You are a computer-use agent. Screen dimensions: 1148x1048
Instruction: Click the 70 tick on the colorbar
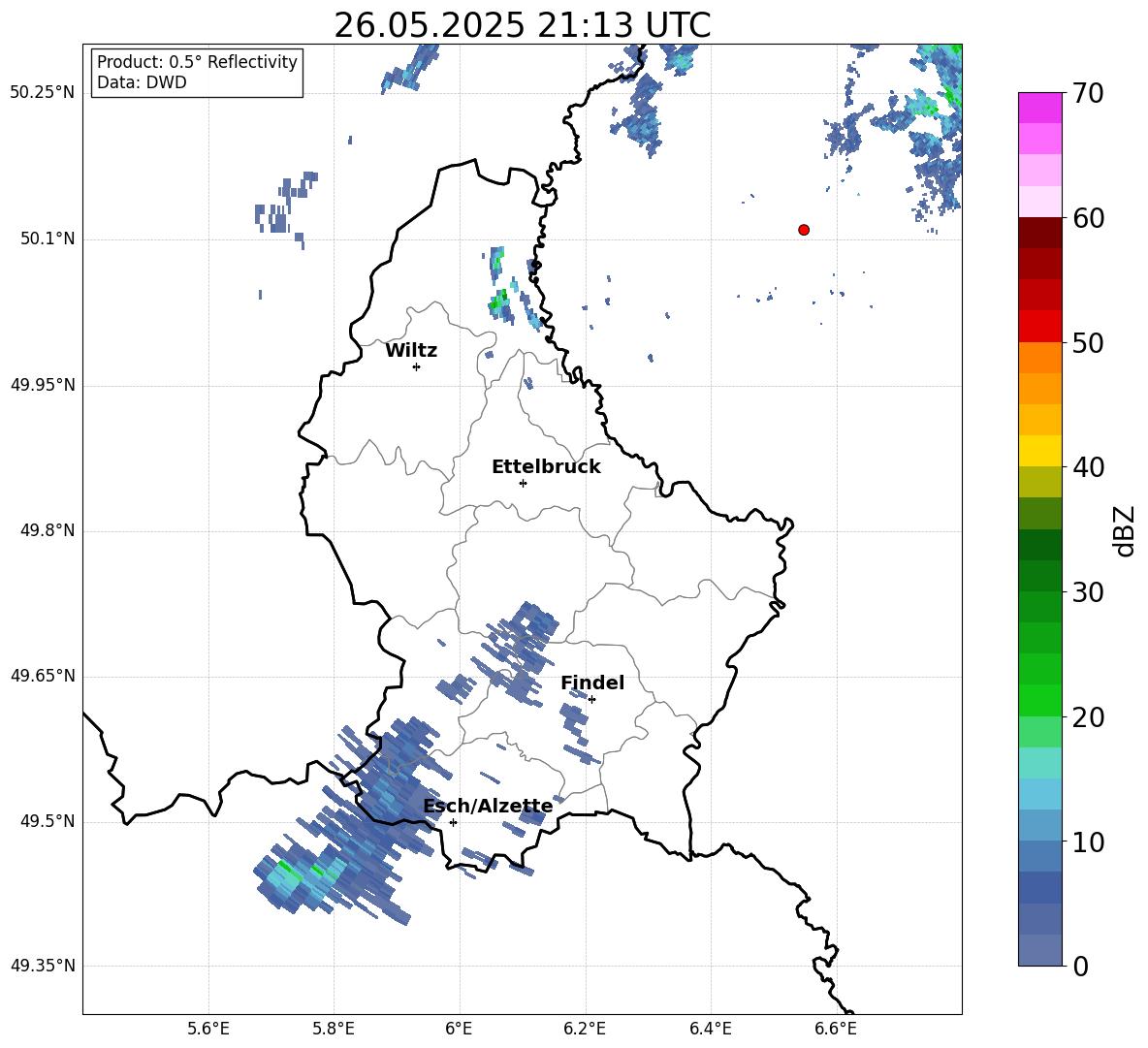click(1088, 94)
